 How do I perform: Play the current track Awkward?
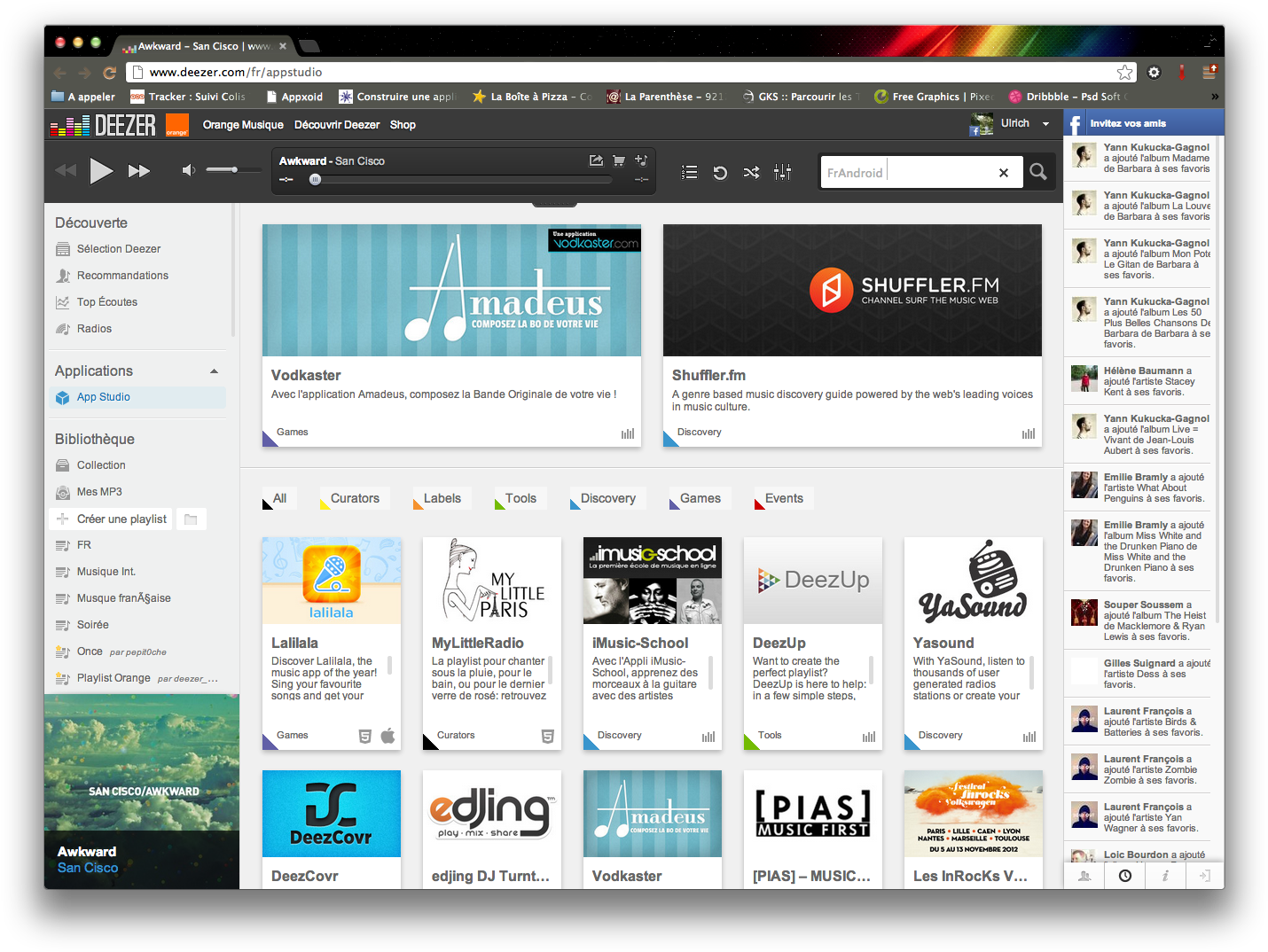pos(101,171)
